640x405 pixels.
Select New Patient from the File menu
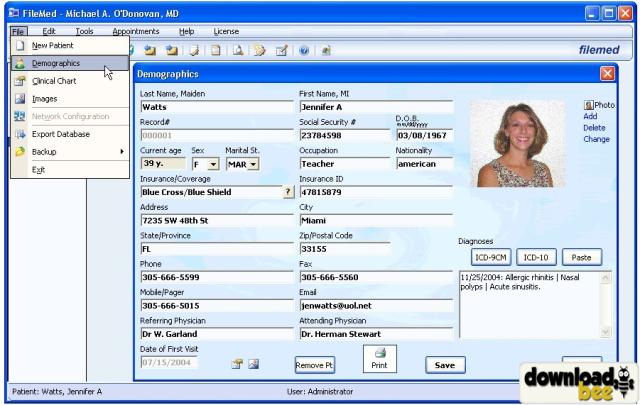point(54,46)
